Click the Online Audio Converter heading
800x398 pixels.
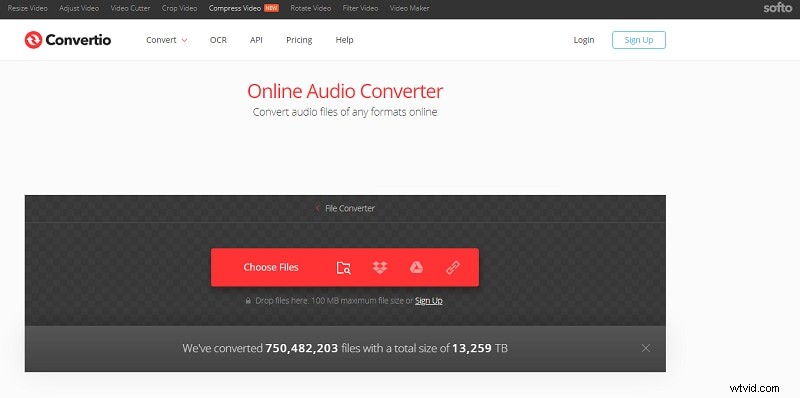[x=345, y=91]
